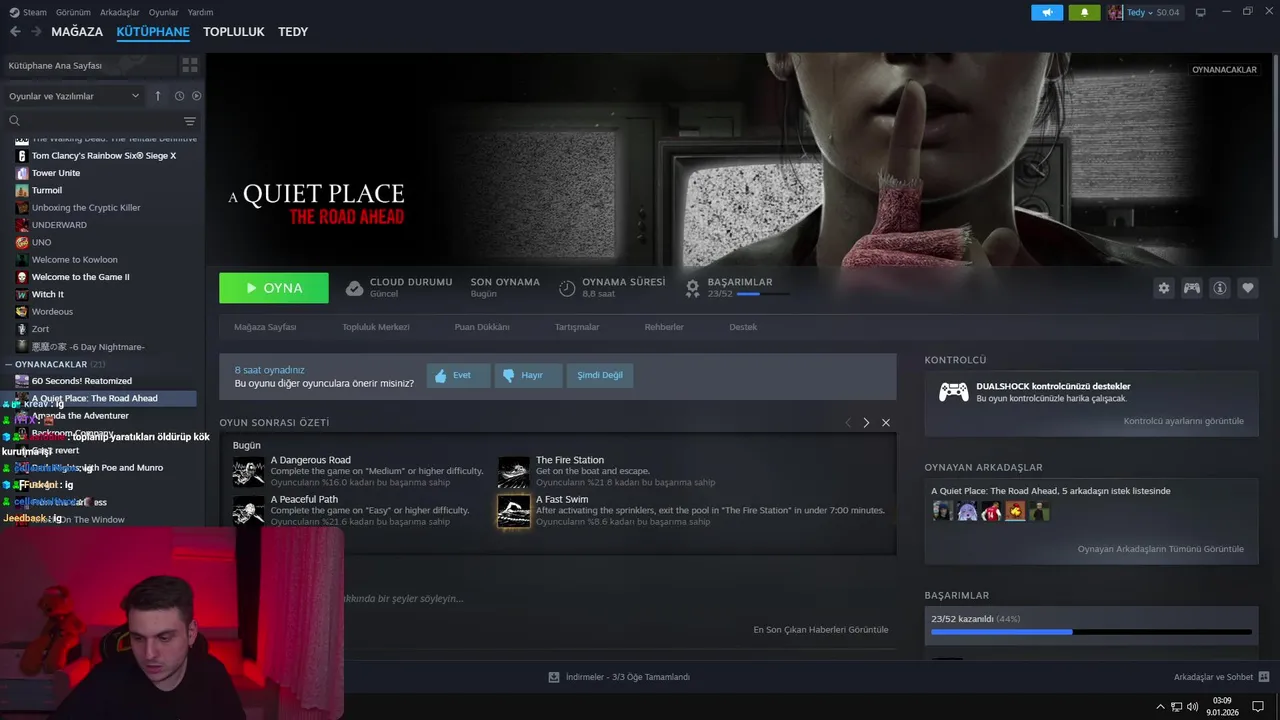
Task: Open the Puan Dükkânı link
Action: pyautogui.click(x=482, y=327)
